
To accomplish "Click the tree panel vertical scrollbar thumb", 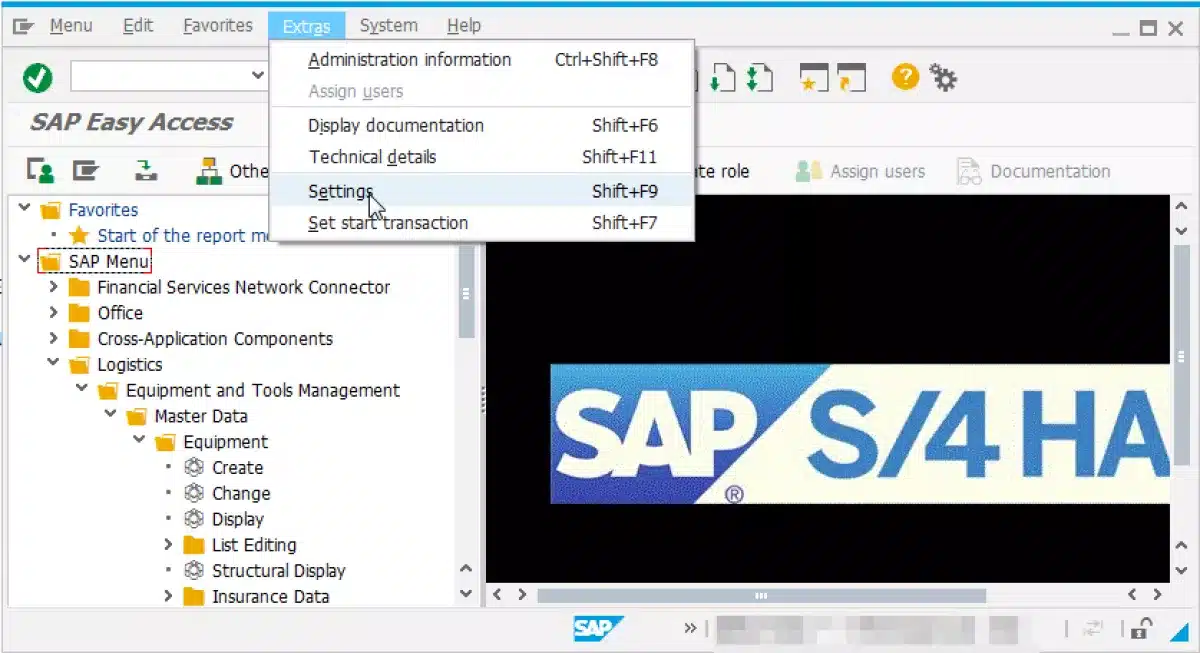I will point(466,292).
